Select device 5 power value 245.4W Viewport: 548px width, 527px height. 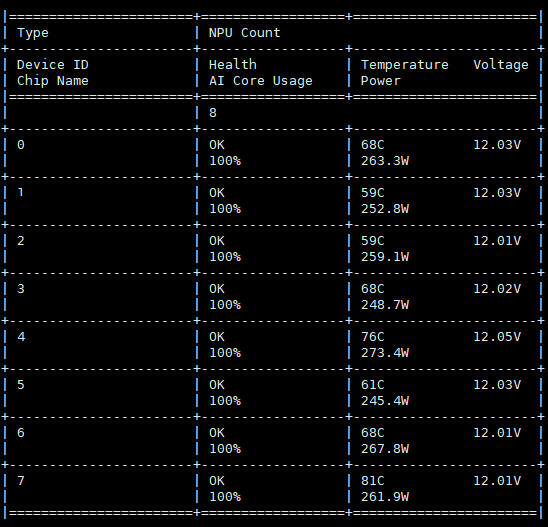click(x=385, y=400)
